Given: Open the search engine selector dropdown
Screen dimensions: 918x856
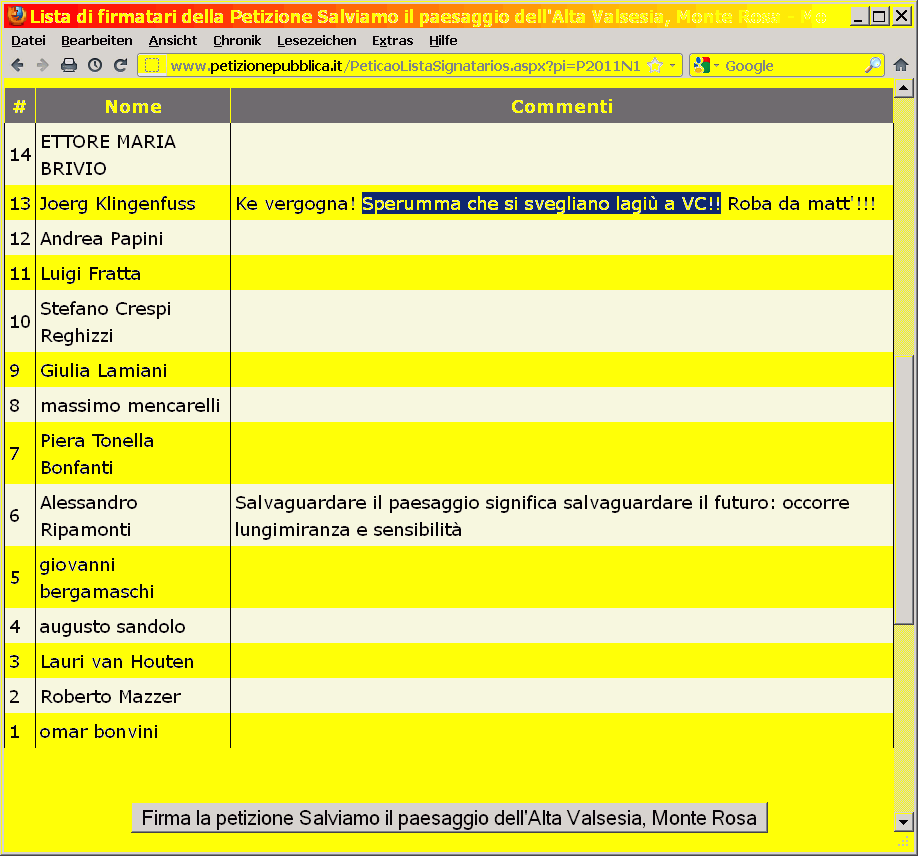Looking at the screenshot, I should 706,65.
